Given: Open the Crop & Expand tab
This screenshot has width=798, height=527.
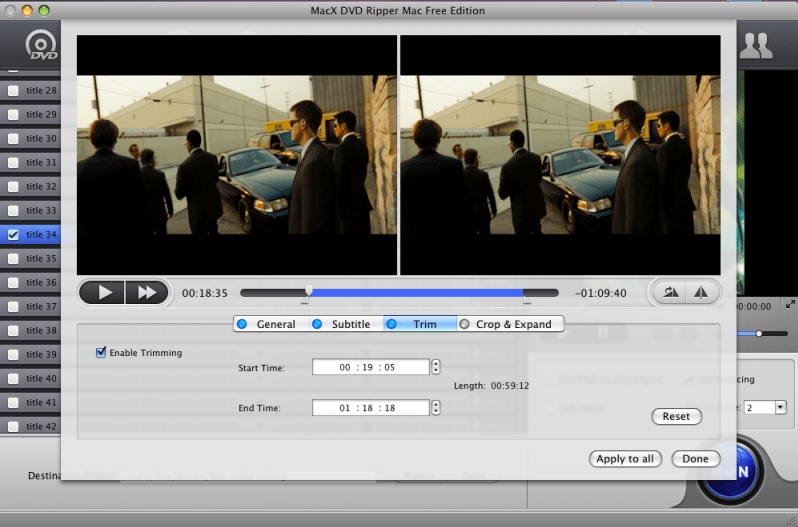Looking at the screenshot, I should pos(510,324).
